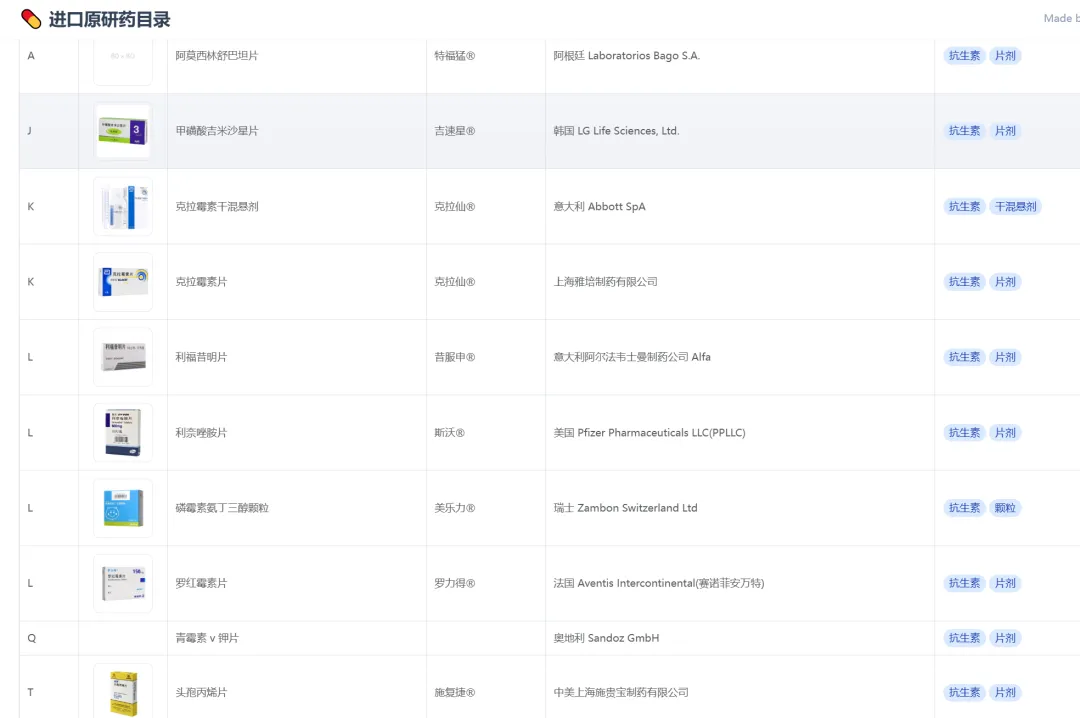Click index letter T in 头孢丙烯片 row
This screenshot has height=718, width=1080.
pos(30,693)
